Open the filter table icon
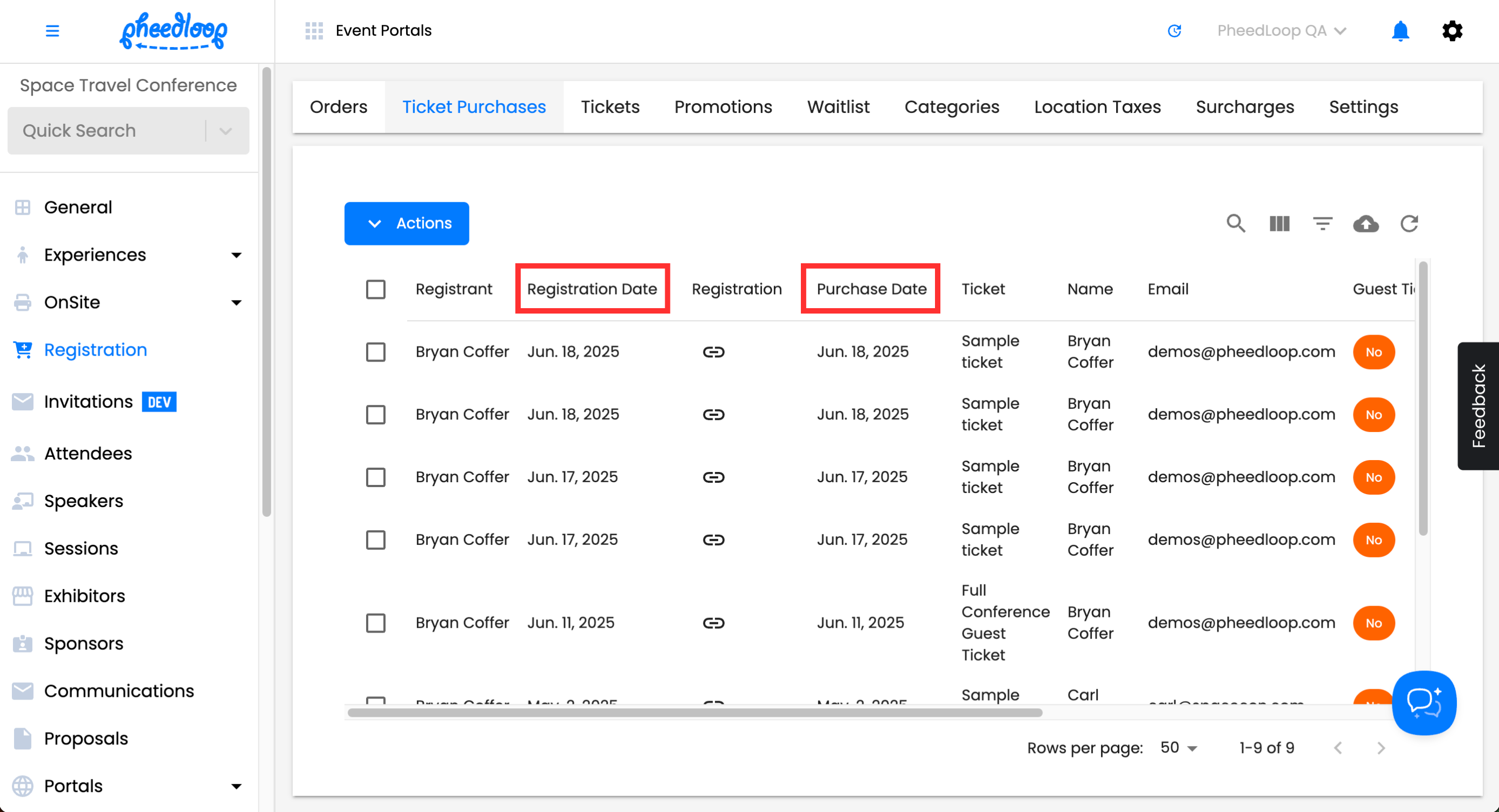Viewport: 1499px width, 812px height. coord(1322,223)
